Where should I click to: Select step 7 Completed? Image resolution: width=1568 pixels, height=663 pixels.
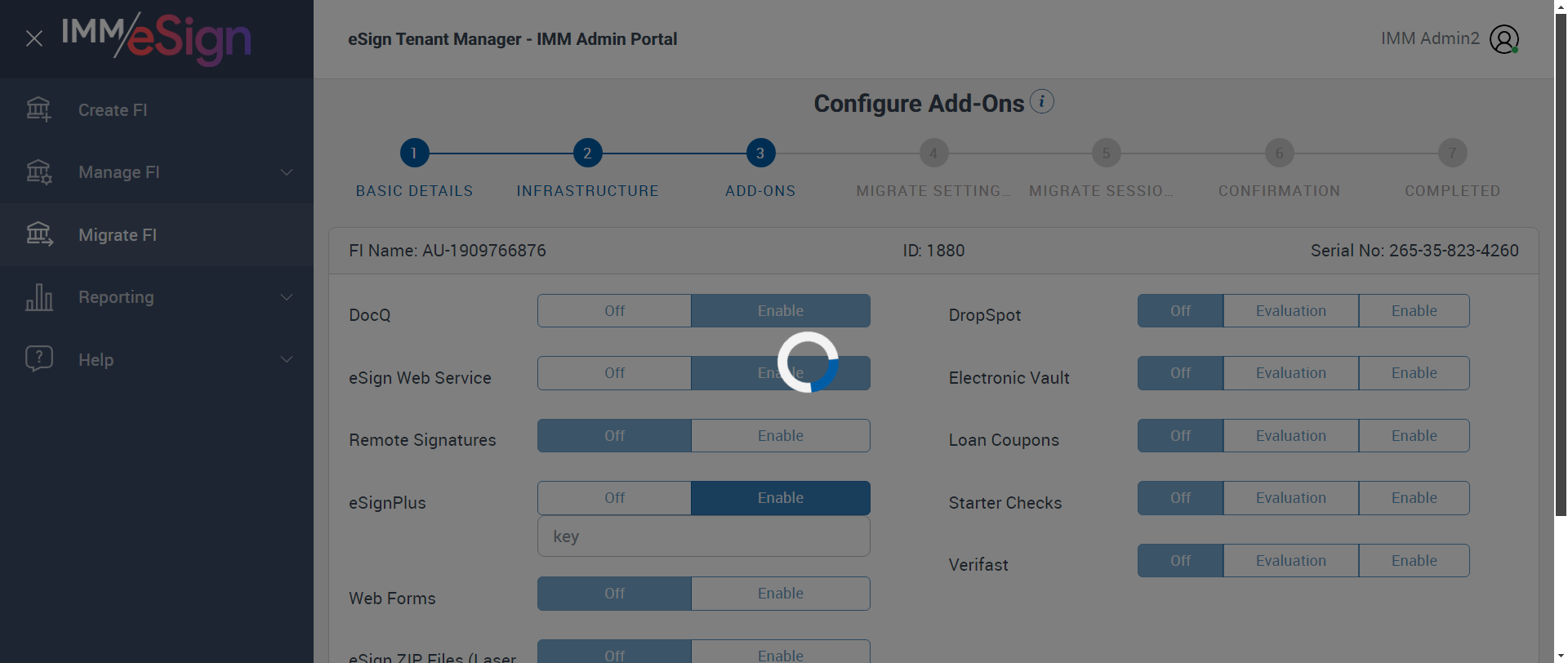(x=1453, y=153)
